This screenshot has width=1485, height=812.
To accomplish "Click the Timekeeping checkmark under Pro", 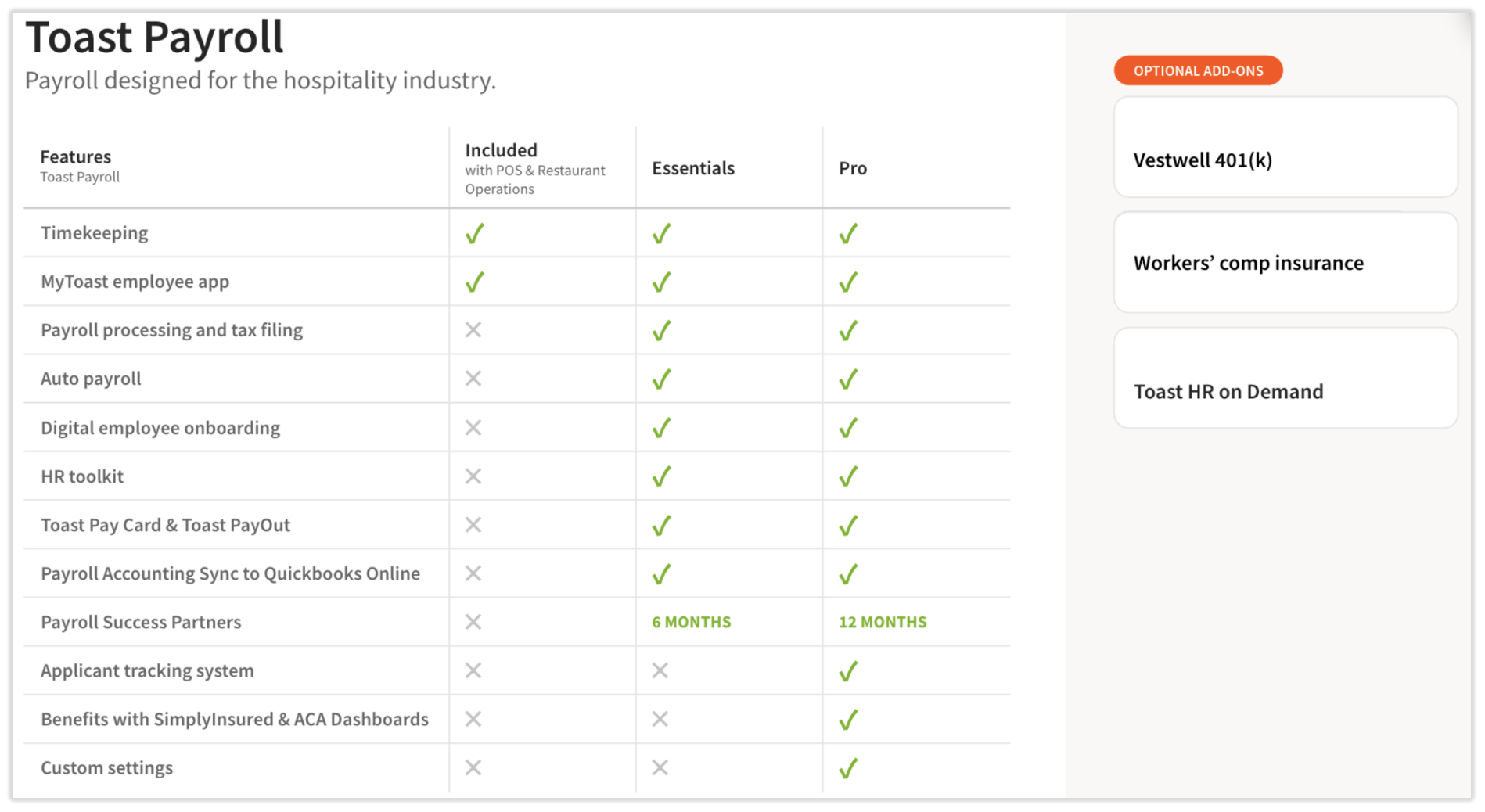I will tap(849, 233).
